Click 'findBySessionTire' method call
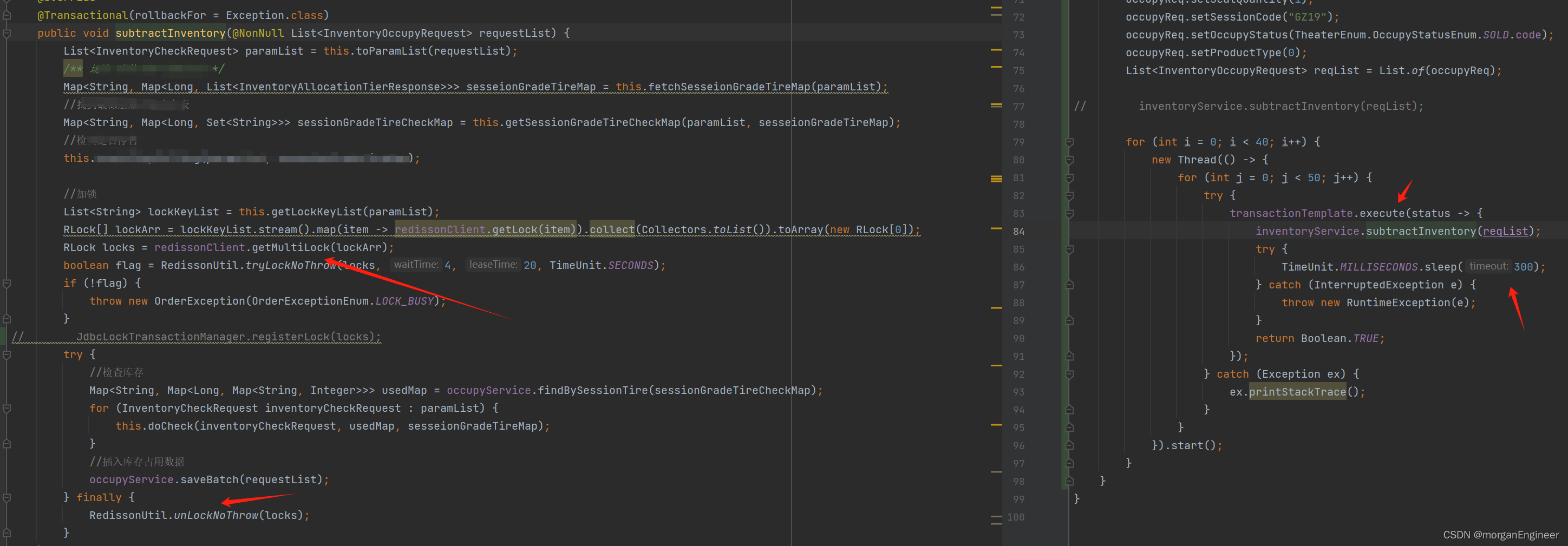Viewport: 1568px width, 546px height. [x=593, y=390]
